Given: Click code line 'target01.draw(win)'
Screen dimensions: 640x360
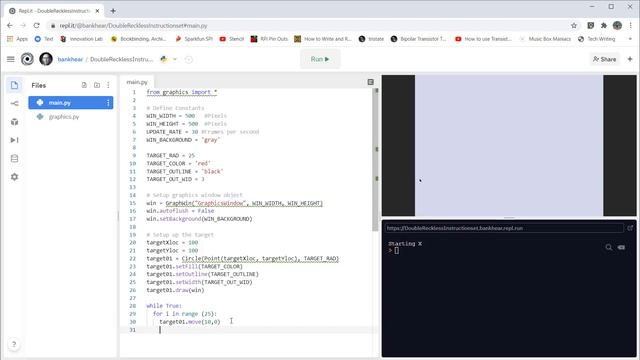Looking at the screenshot, I should 175,290.
